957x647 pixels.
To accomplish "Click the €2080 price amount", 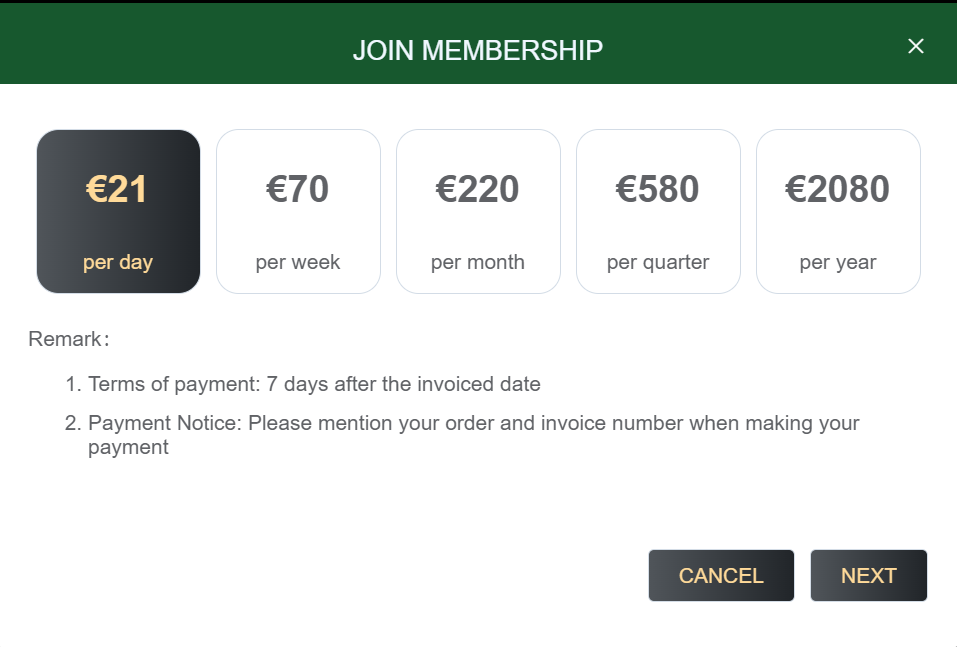I will (x=838, y=189).
